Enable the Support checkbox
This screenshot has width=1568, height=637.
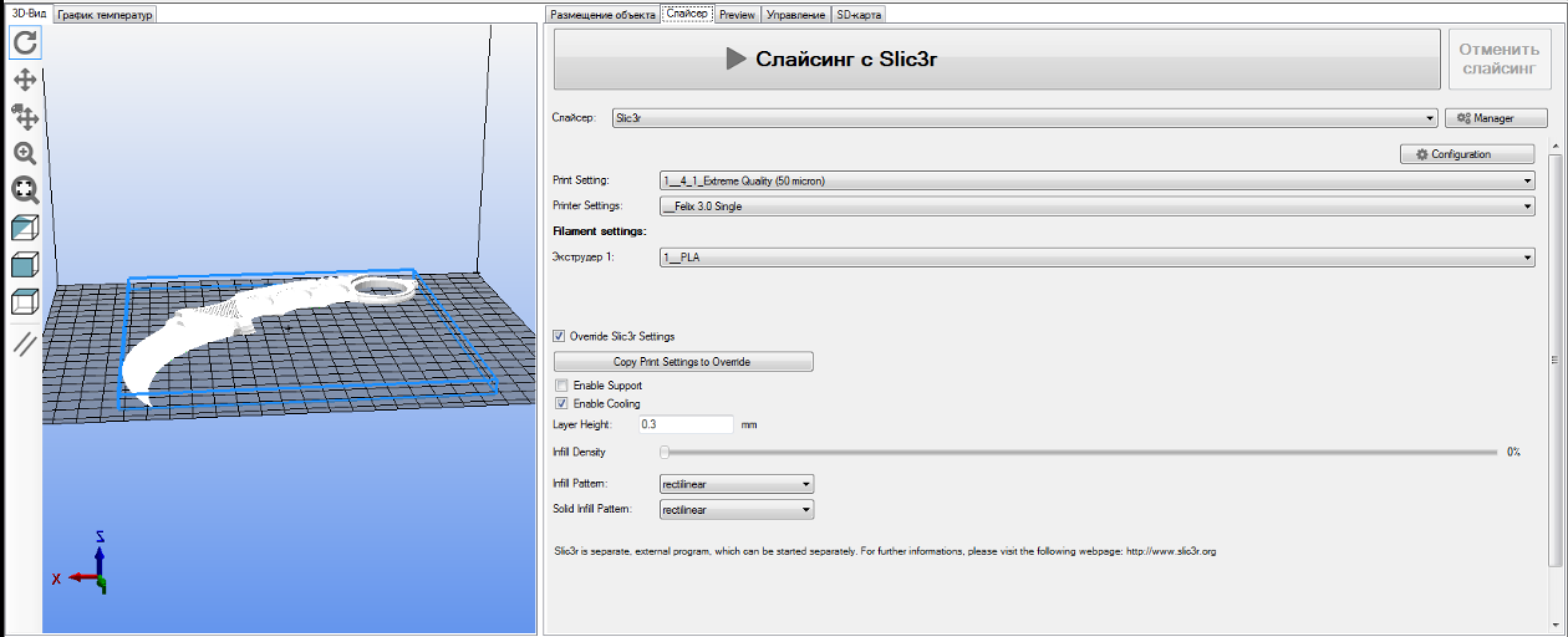click(562, 386)
